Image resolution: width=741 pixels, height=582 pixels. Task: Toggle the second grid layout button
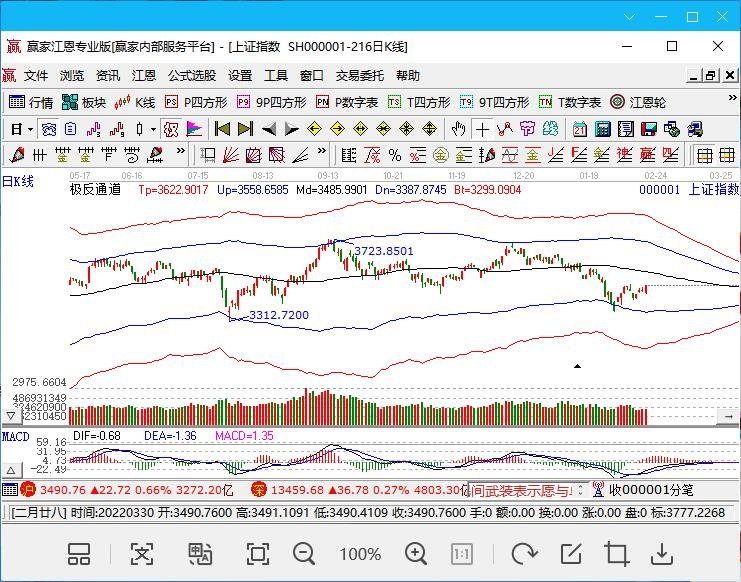[726, 155]
